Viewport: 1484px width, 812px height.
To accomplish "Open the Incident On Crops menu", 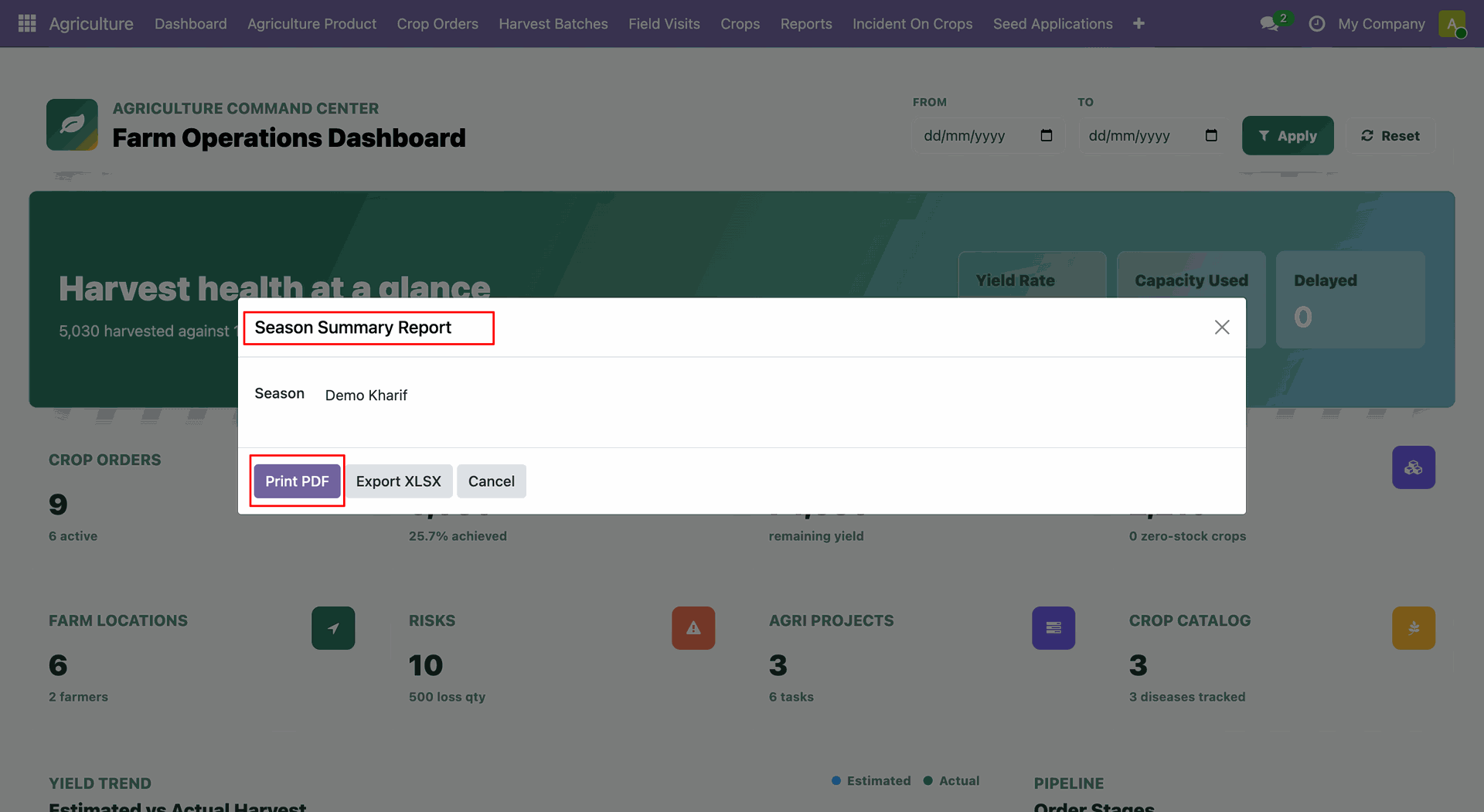I will coord(913,23).
